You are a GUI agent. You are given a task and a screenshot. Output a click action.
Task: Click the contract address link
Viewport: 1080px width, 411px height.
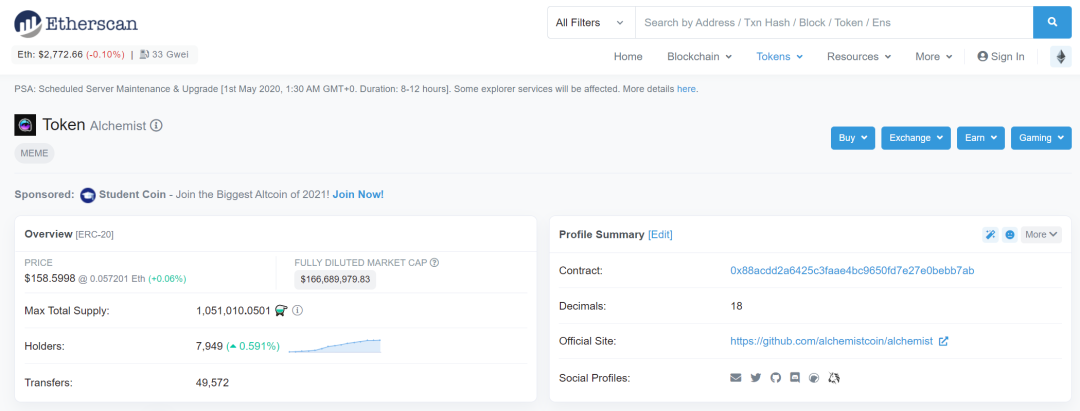pyautogui.click(x=852, y=271)
